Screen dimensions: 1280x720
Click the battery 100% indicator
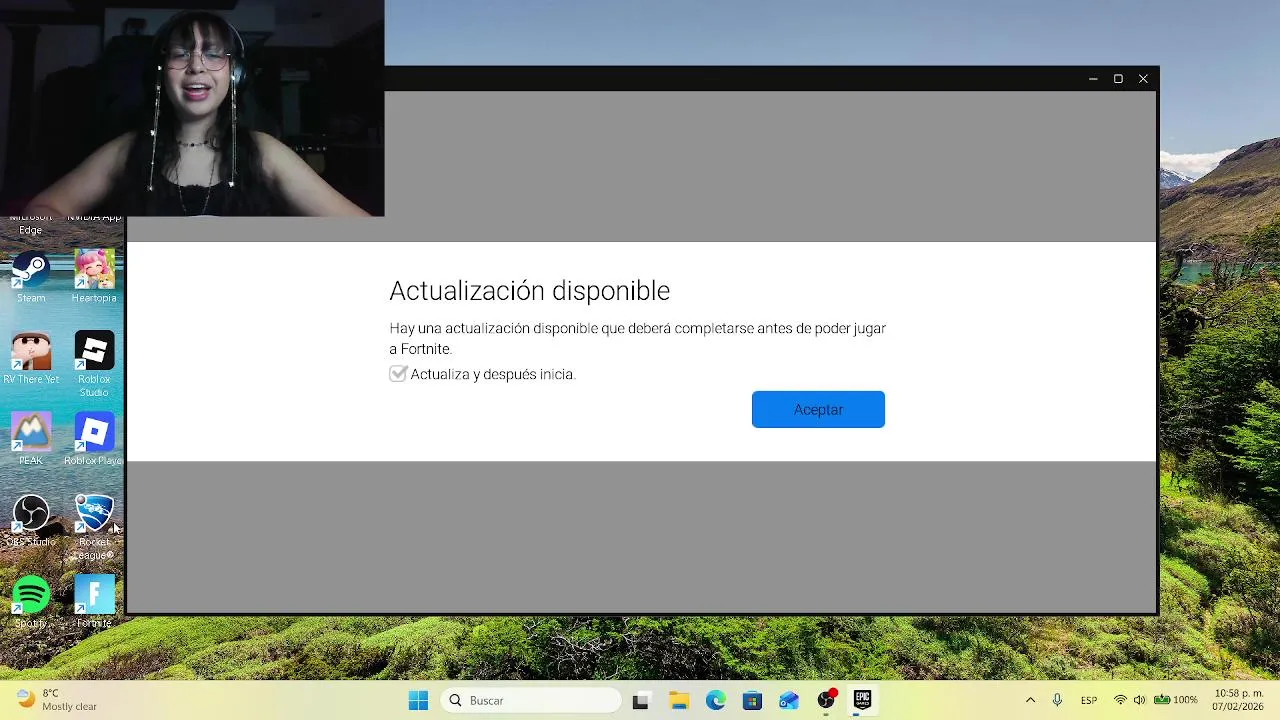point(1176,700)
